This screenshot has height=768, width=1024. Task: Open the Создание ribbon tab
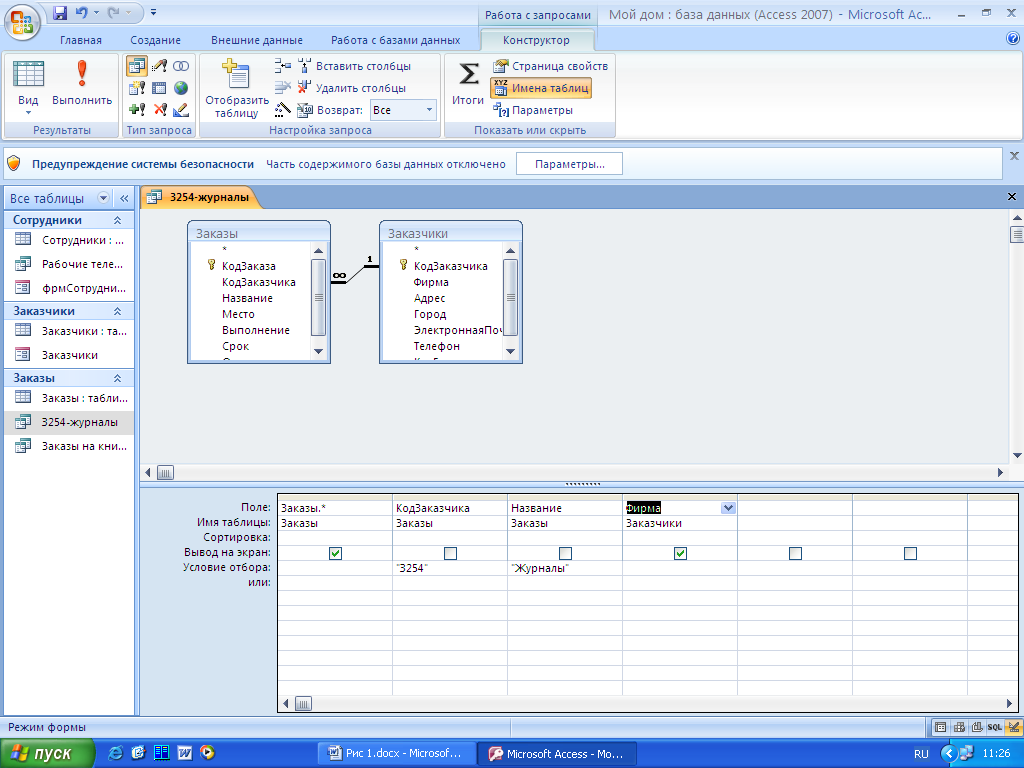(155, 40)
